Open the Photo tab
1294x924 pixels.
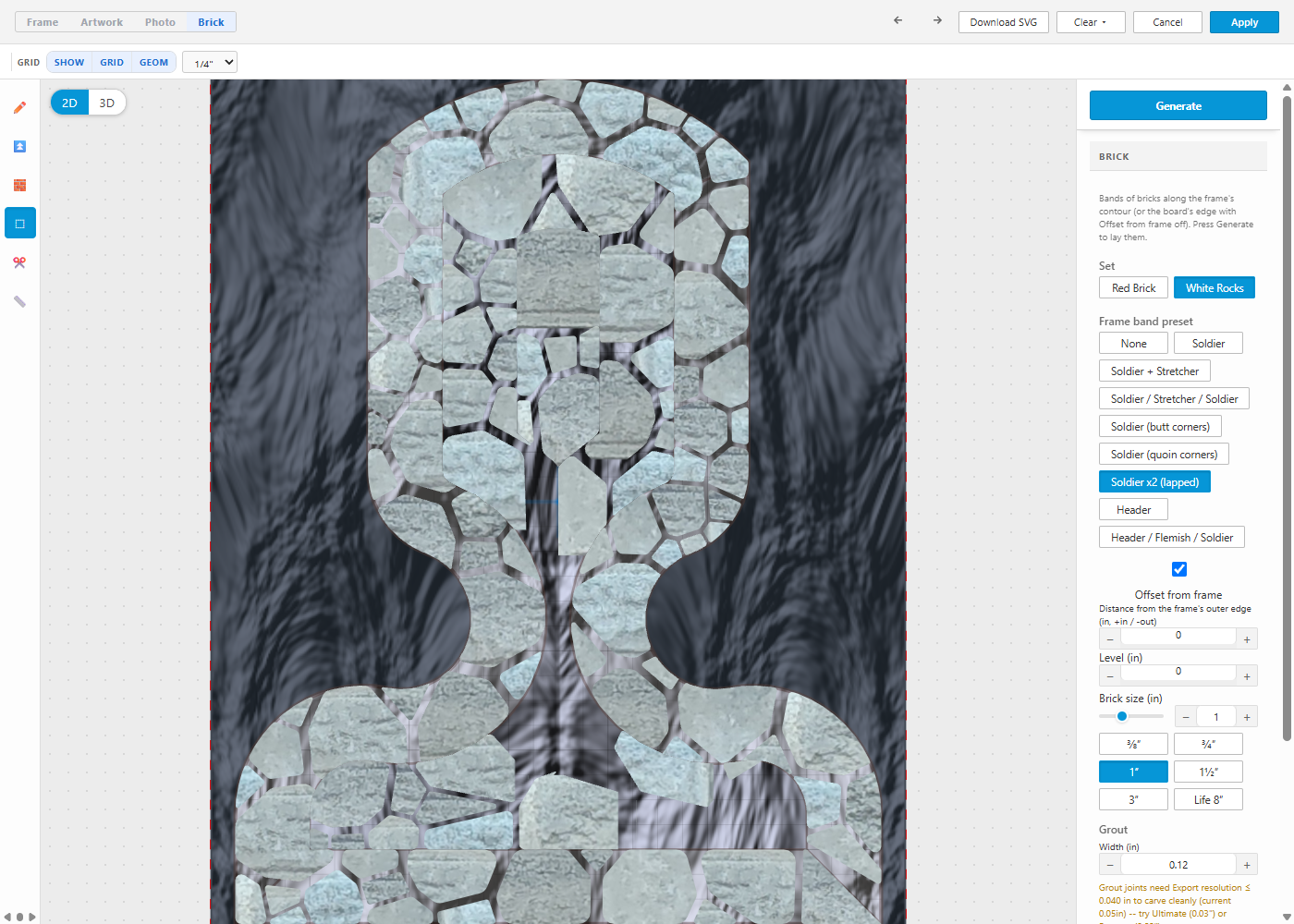(x=160, y=22)
